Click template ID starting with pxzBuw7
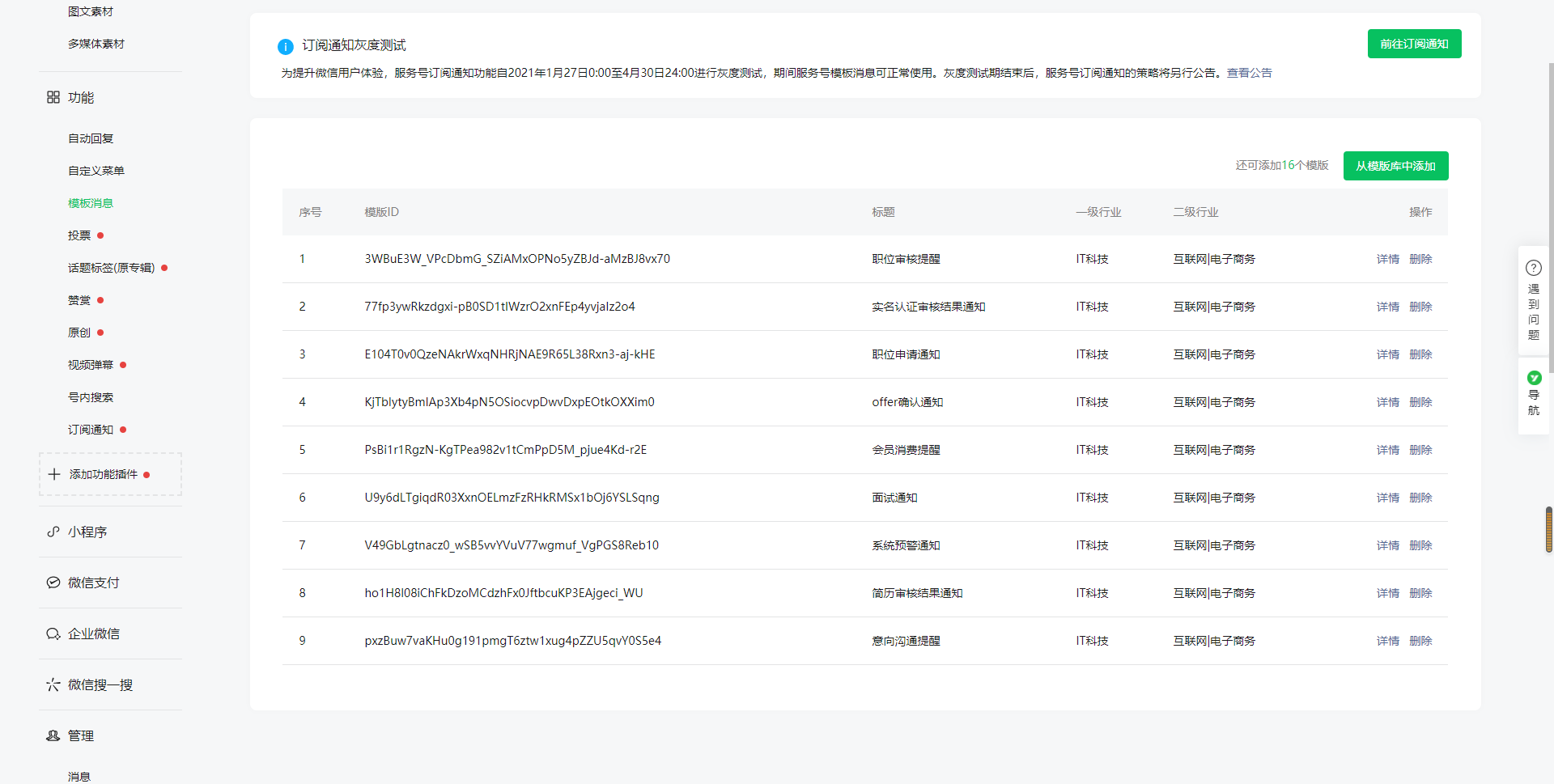Viewport: 1554px width, 784px height. click(513, 641)
